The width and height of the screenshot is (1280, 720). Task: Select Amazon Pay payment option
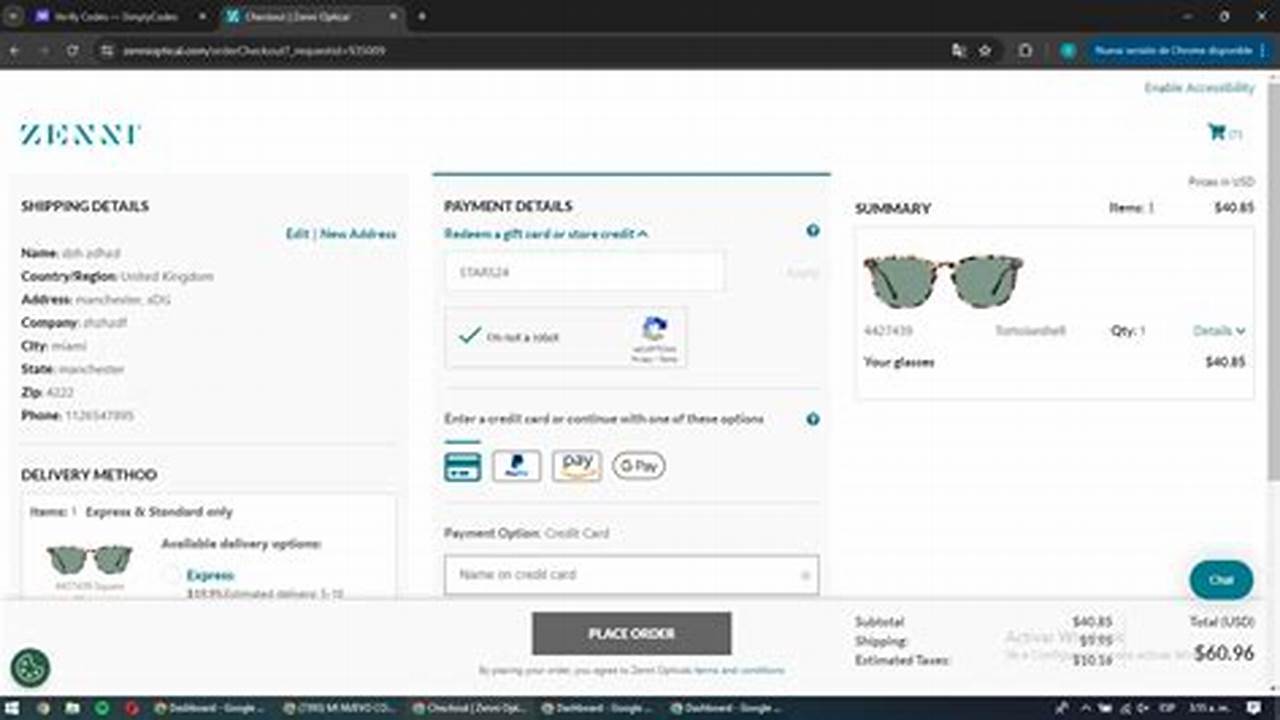point(577,466)
